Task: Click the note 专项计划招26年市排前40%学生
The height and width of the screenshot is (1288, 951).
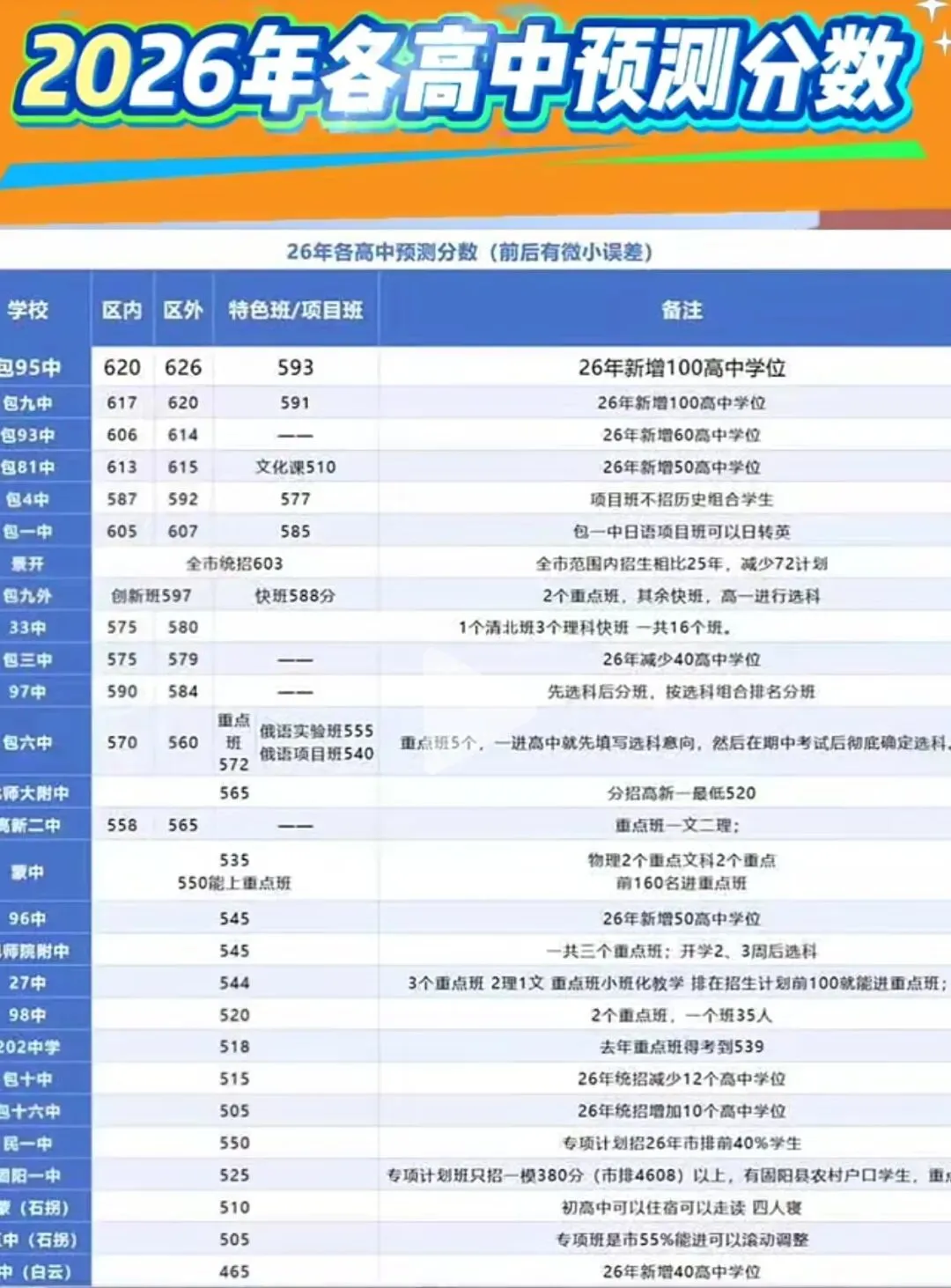Action: [682, 1144]
